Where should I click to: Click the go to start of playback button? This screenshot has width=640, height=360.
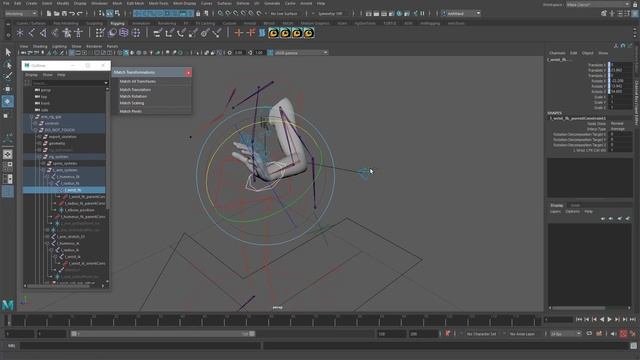pyautogui.click(x=579, y=320)
